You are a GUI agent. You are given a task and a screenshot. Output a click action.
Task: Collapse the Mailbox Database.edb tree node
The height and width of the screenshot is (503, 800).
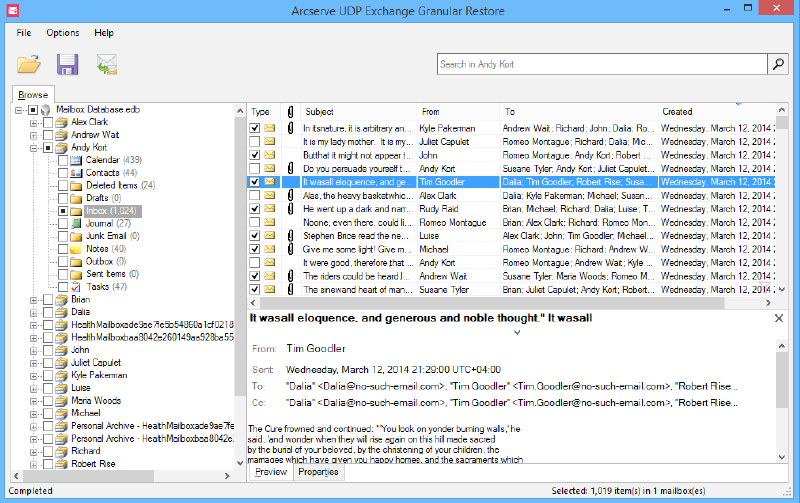point(19,110)
